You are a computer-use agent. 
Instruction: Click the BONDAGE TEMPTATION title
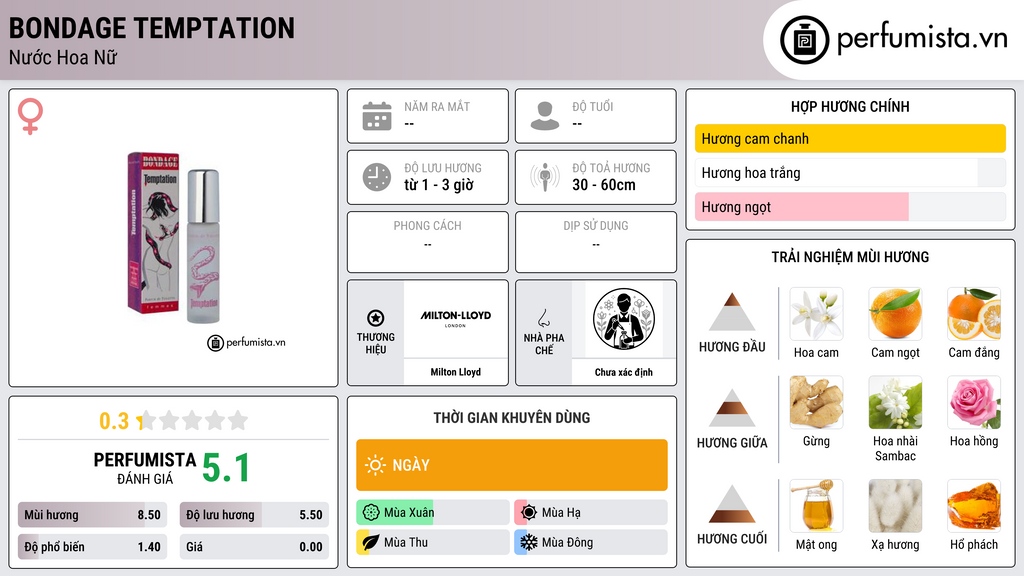152,28
